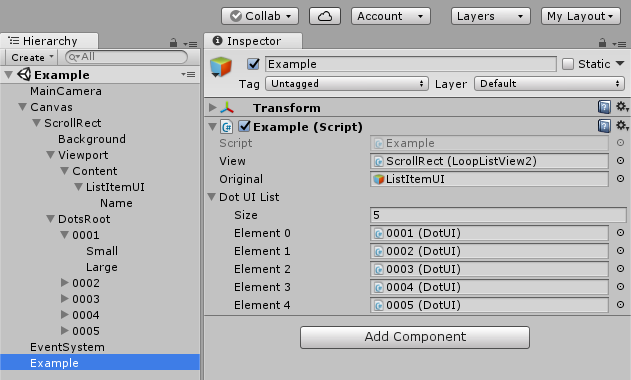The image size is (631, 380).
Task: Toggle the Example (Script) enabled checkbox
Action: [x=244, y=126]
